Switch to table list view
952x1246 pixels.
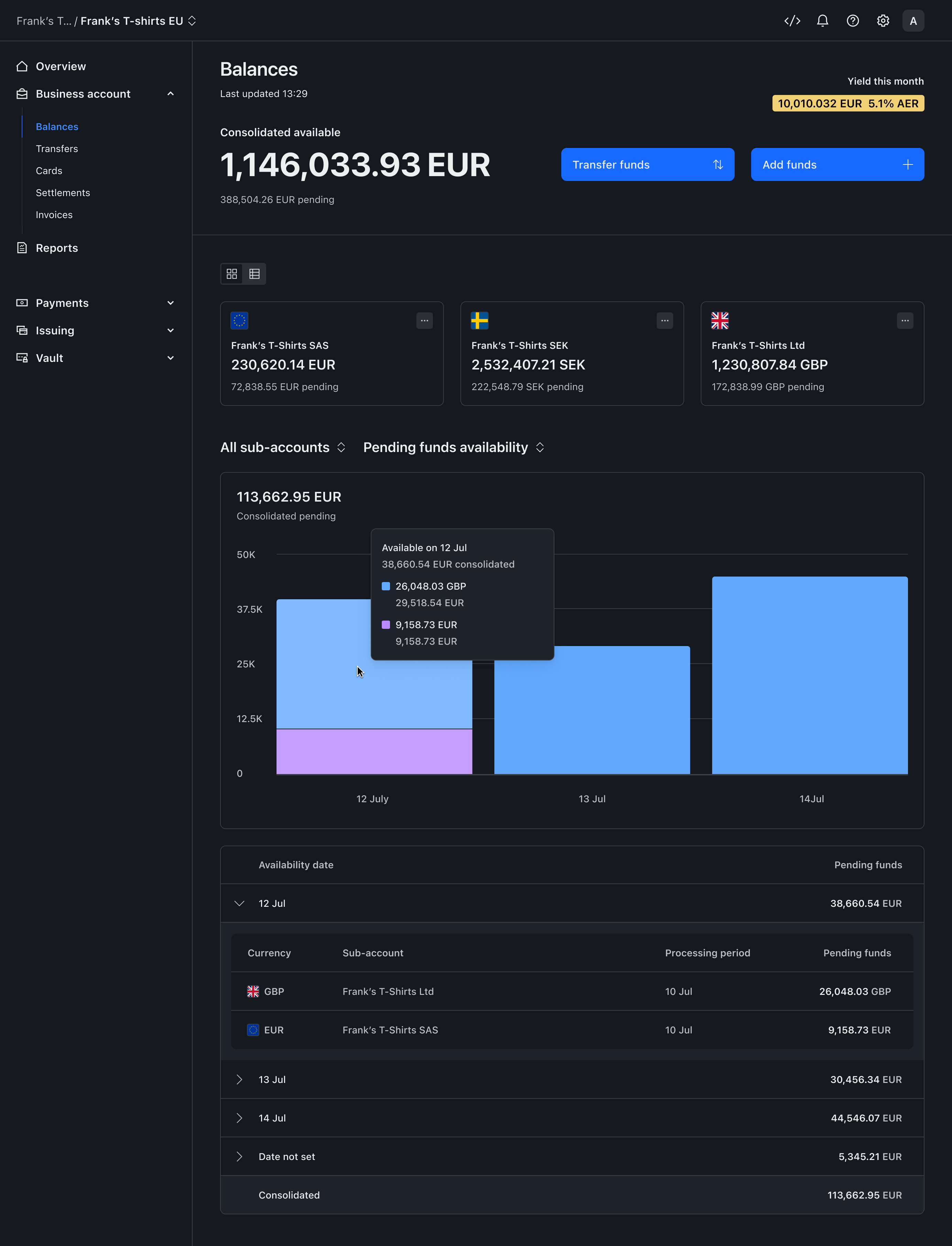click(255, 274)
